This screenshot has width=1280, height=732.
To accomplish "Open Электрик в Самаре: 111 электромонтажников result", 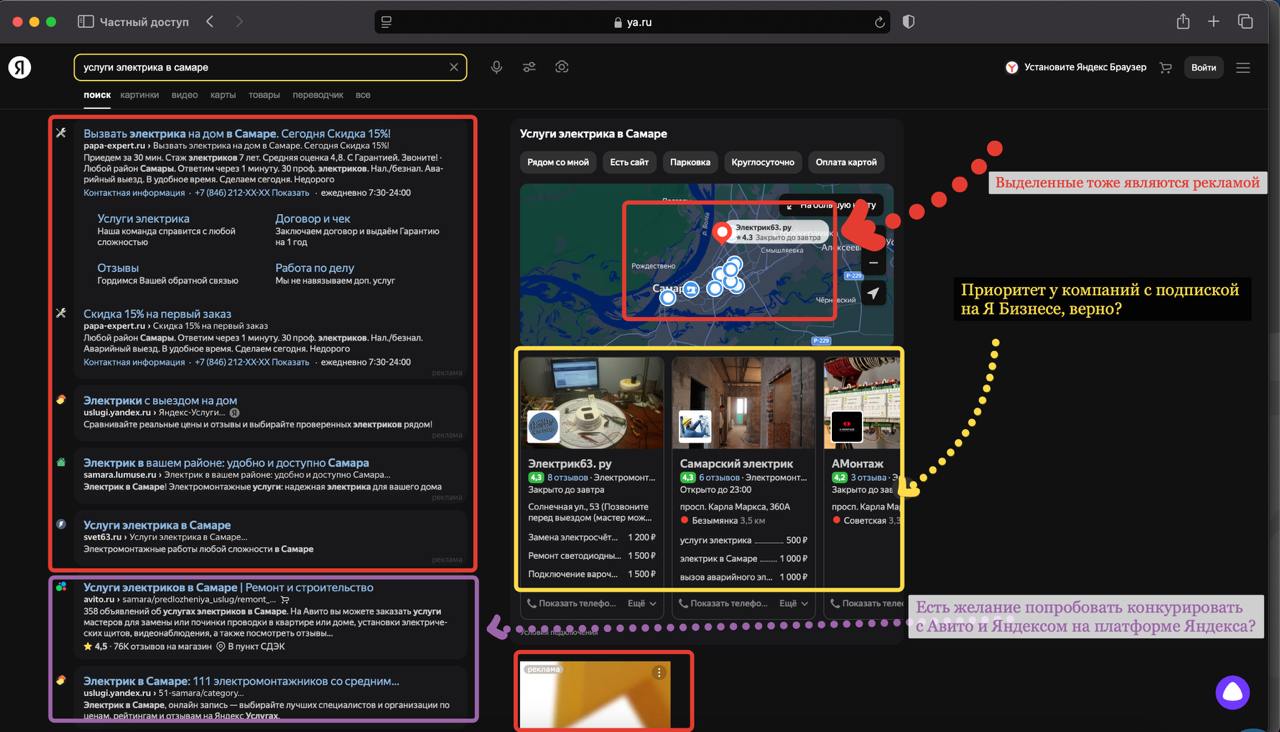I will point(241,681).
